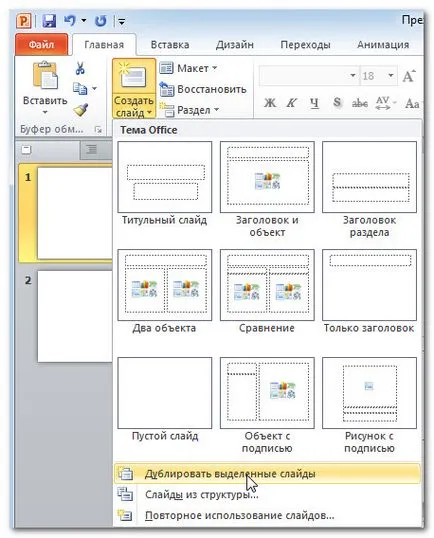Open the font size 18 dropdown
The height and width of the screenshot is (538, 434).
click(391, 75)
